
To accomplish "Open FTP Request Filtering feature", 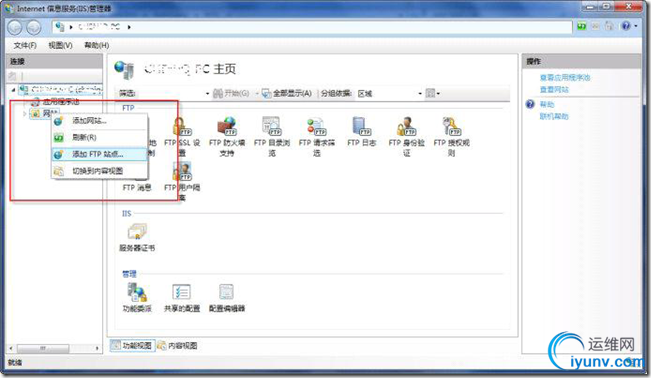I will tap(316, 136).
